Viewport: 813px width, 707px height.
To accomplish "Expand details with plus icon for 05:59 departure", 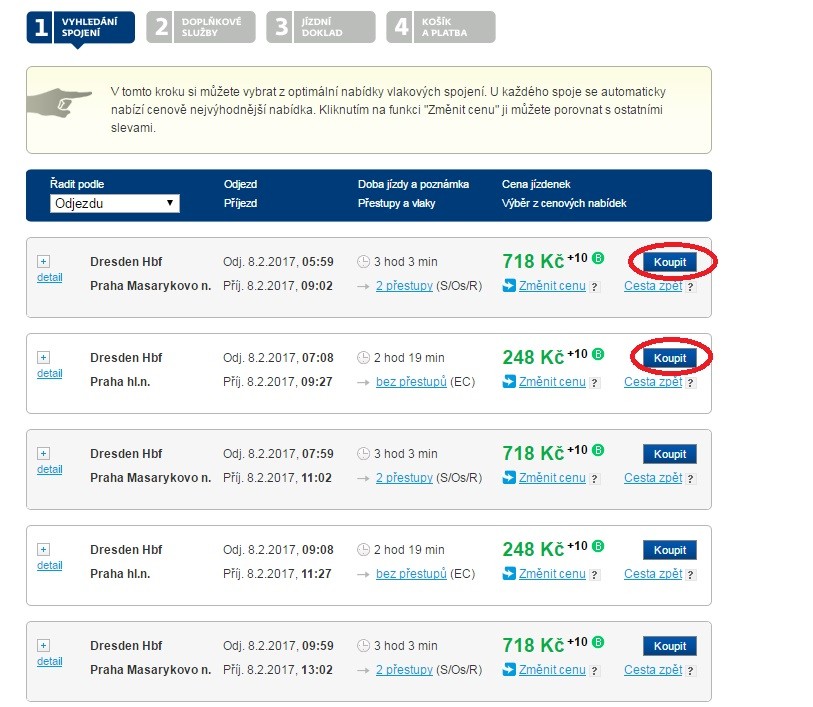I will [x=43, y=261].
